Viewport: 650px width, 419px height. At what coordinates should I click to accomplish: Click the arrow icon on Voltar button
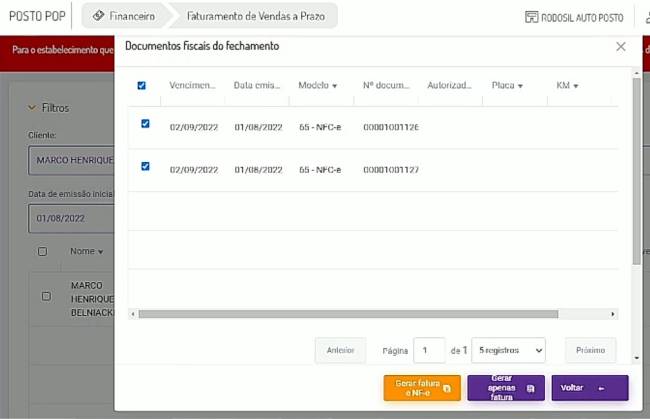pyautogui.click(x=601, y=388)
